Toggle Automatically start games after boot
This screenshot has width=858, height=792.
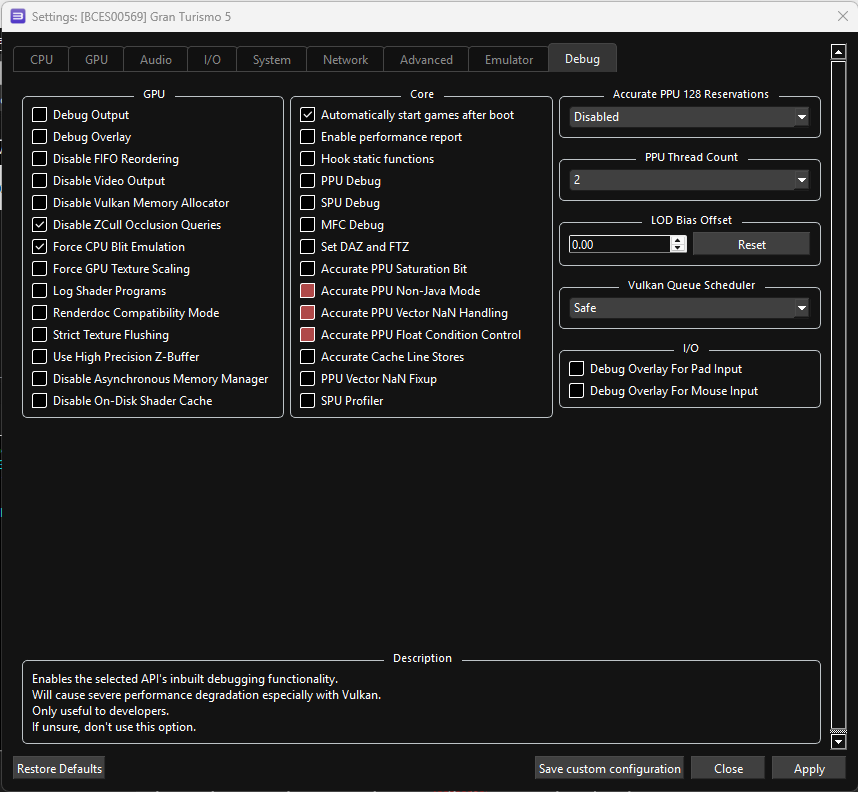pos(308,115)
